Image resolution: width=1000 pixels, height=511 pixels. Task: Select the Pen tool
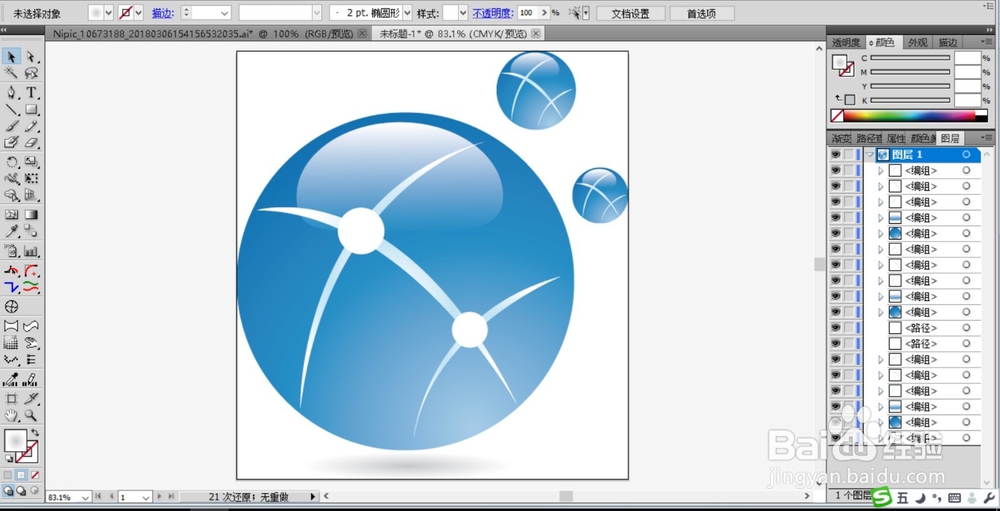[x=11, y=93]
